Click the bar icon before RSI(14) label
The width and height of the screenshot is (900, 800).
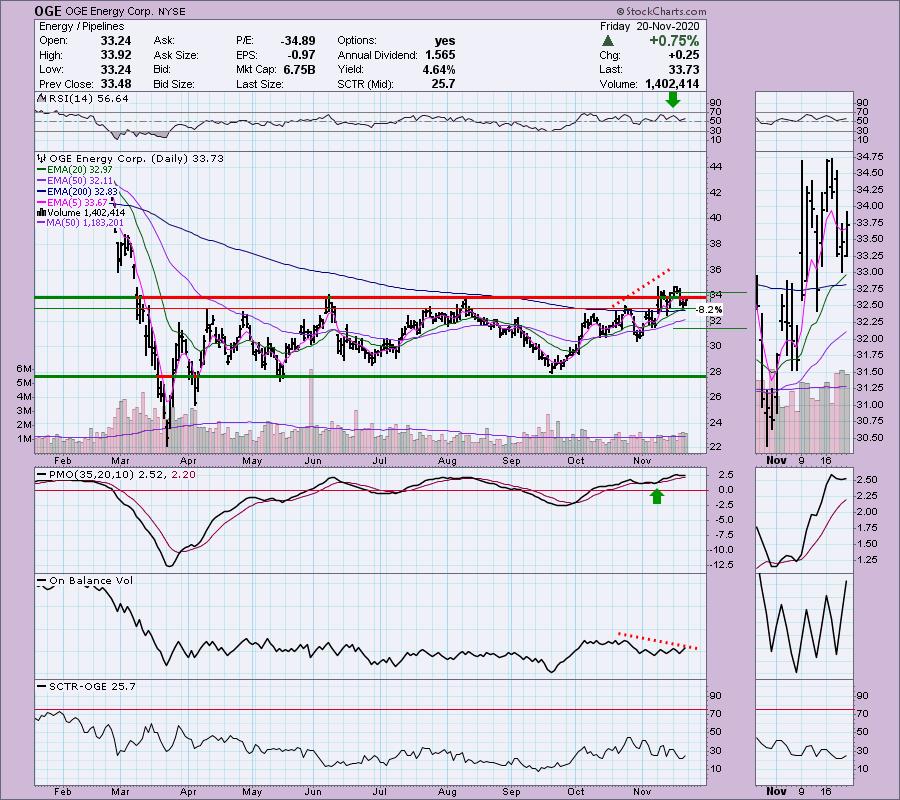click(x=41, y=98)
